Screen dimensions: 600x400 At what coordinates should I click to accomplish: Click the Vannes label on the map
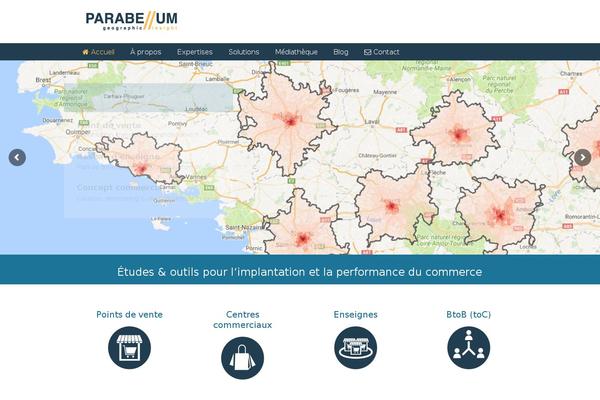[196, 177]
